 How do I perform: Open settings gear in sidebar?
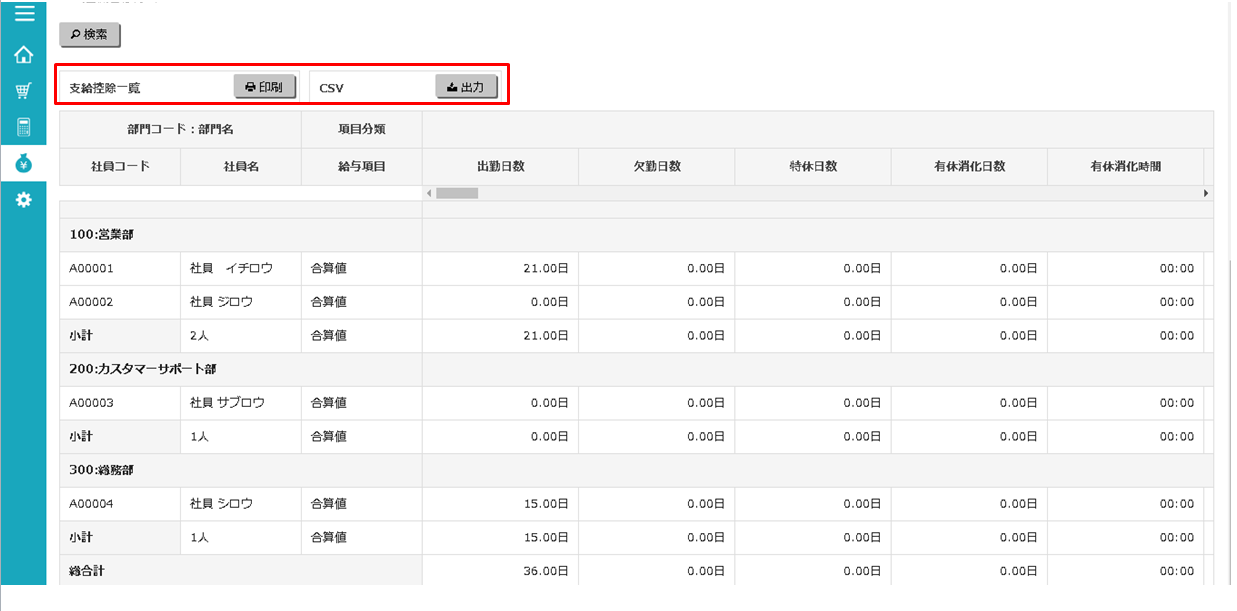tap(23, 200)
